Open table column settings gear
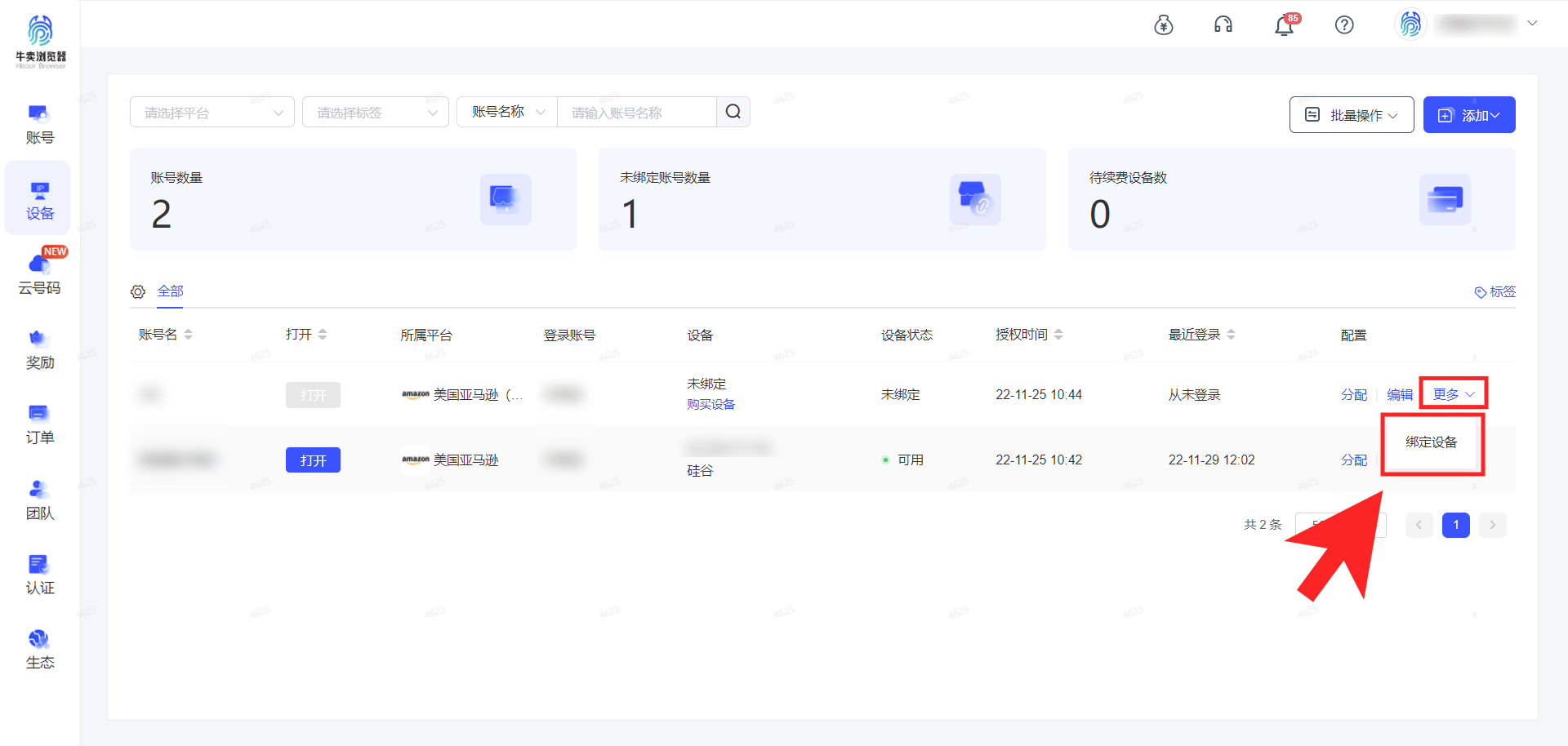 (x=138, y=292)
